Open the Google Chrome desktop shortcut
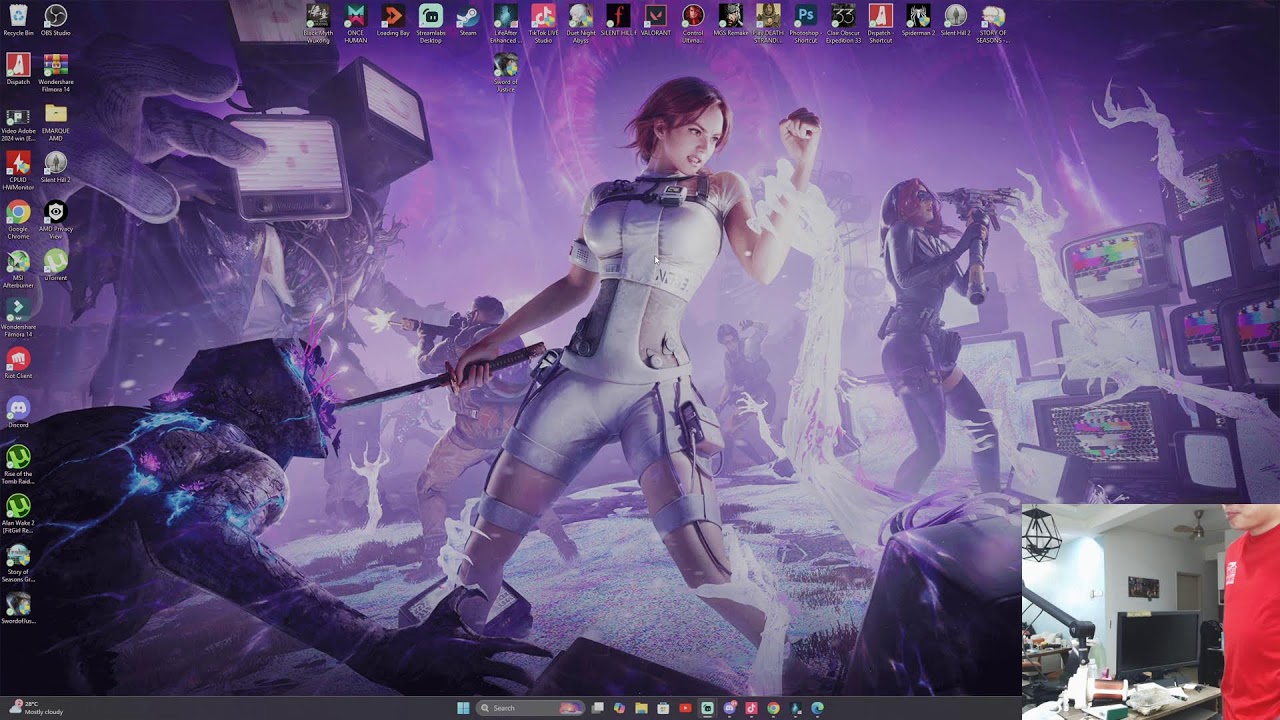Screen dimensions: 1280x720 18,220
